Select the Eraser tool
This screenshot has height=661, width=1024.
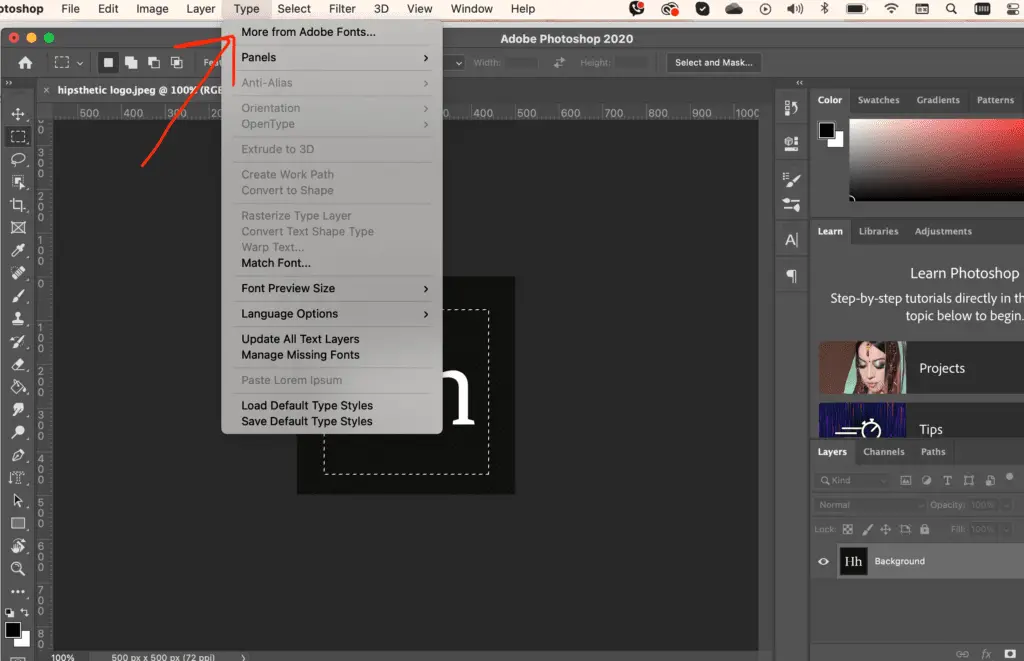click(x=18, y=364)
